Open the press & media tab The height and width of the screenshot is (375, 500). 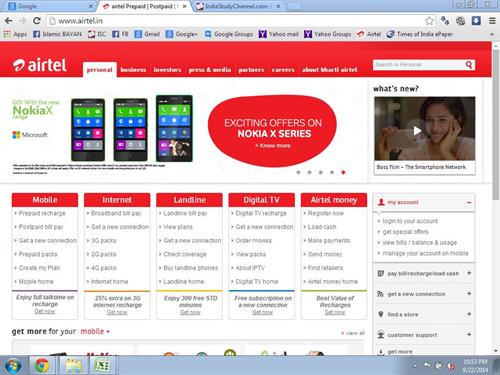pos(210,70)
